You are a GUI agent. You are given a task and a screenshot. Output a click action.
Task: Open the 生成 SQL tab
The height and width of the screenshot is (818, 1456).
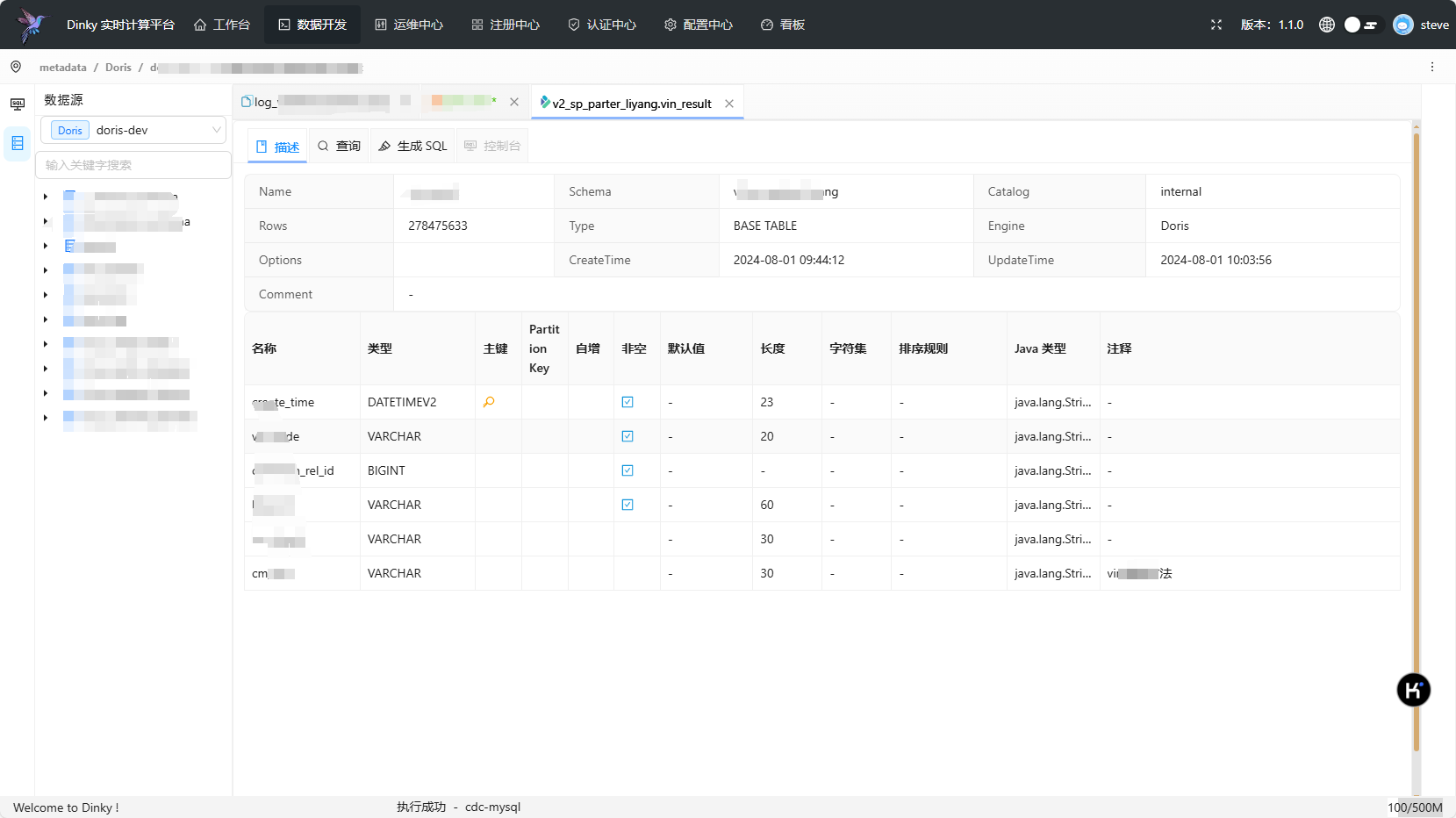[x=412, y=146]
